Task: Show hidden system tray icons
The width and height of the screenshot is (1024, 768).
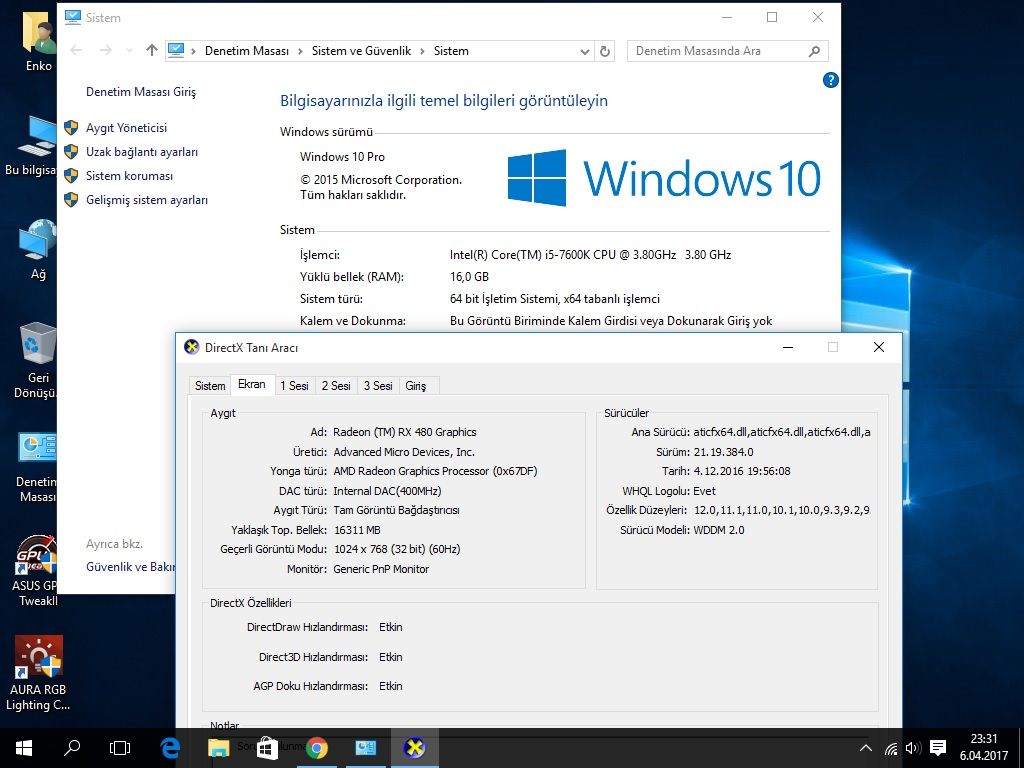Action: [x=866, y=747]
